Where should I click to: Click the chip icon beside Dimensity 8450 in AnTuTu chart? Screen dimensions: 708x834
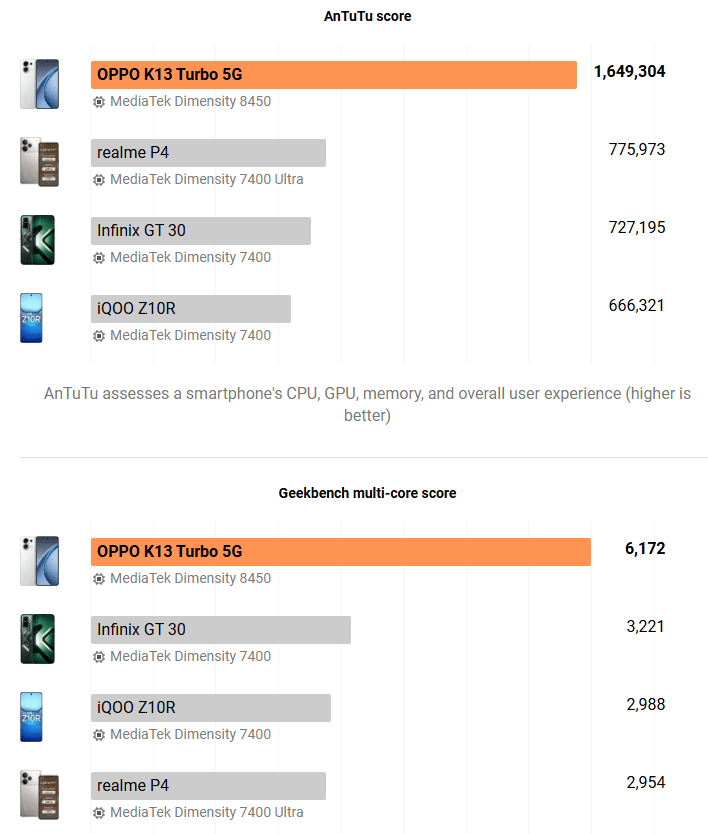99,102
